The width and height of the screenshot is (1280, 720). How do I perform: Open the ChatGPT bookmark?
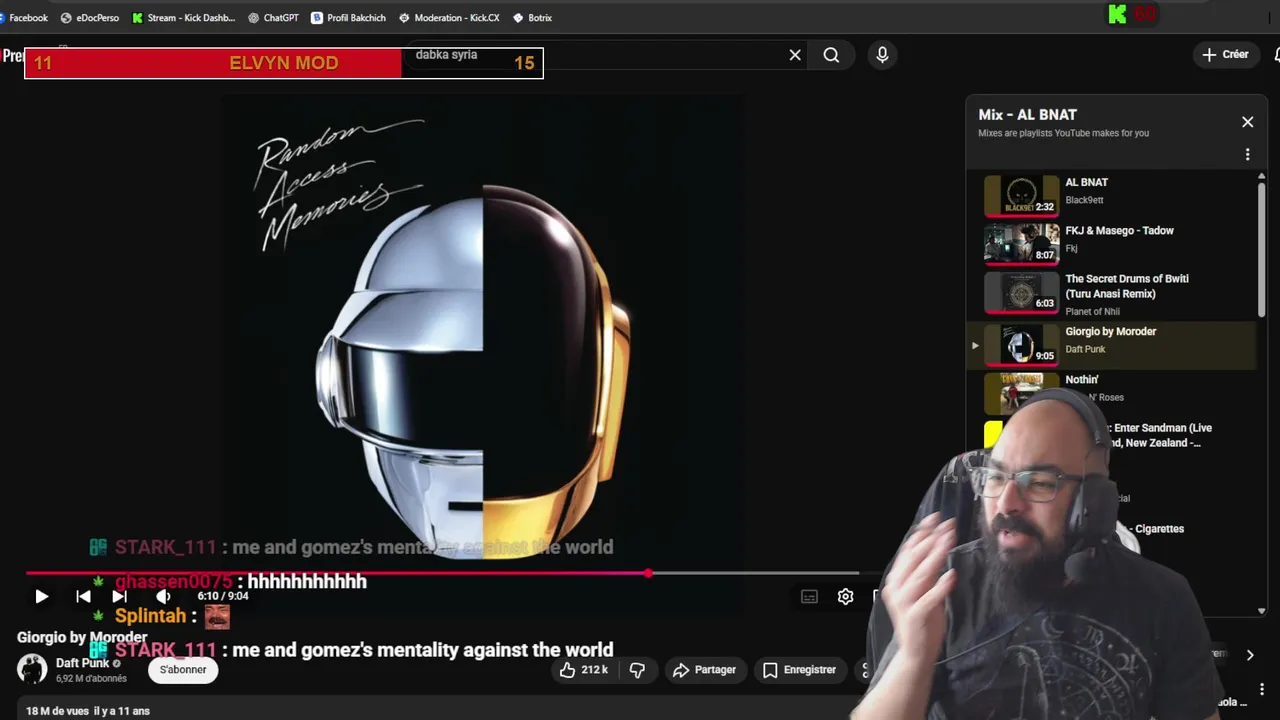click(x=273, y=17)
